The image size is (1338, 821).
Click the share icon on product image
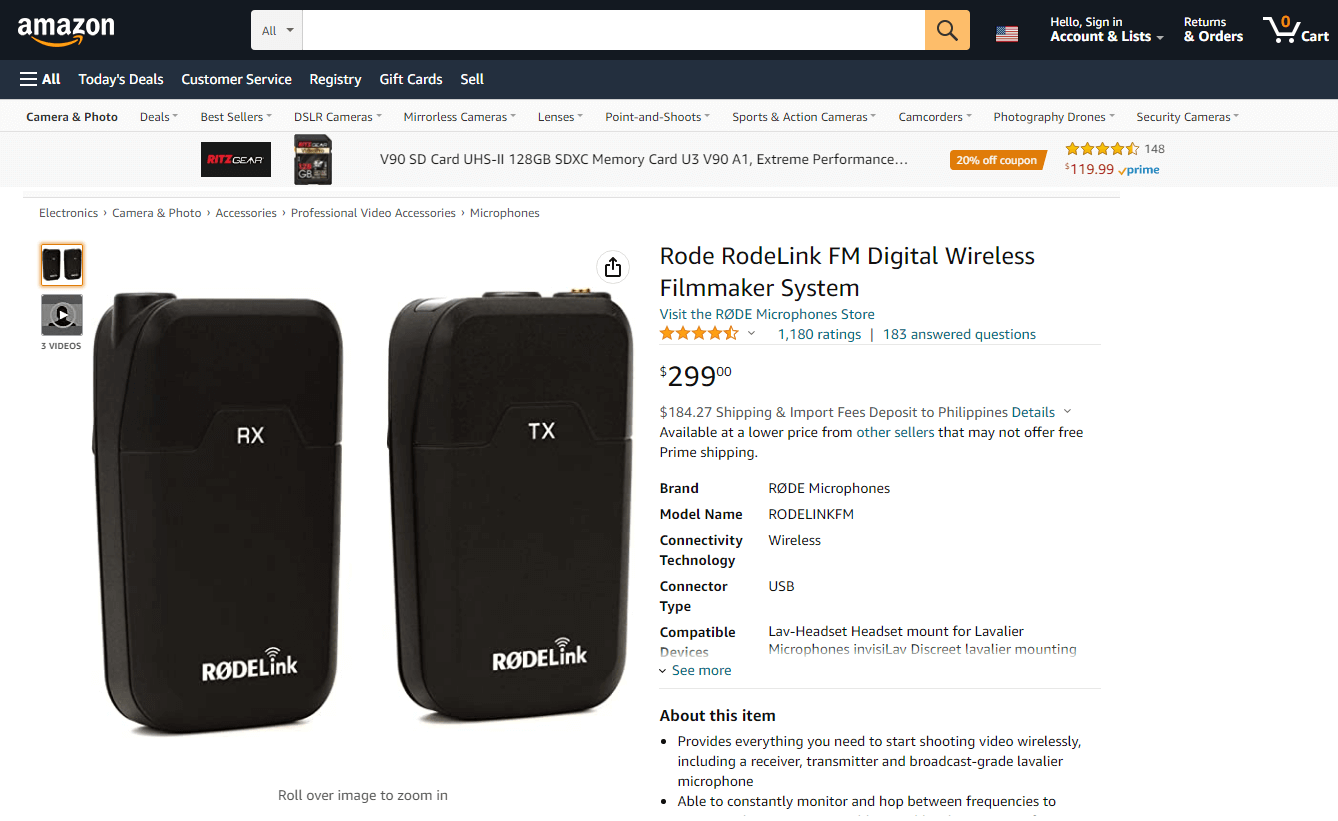pos(613,267)
